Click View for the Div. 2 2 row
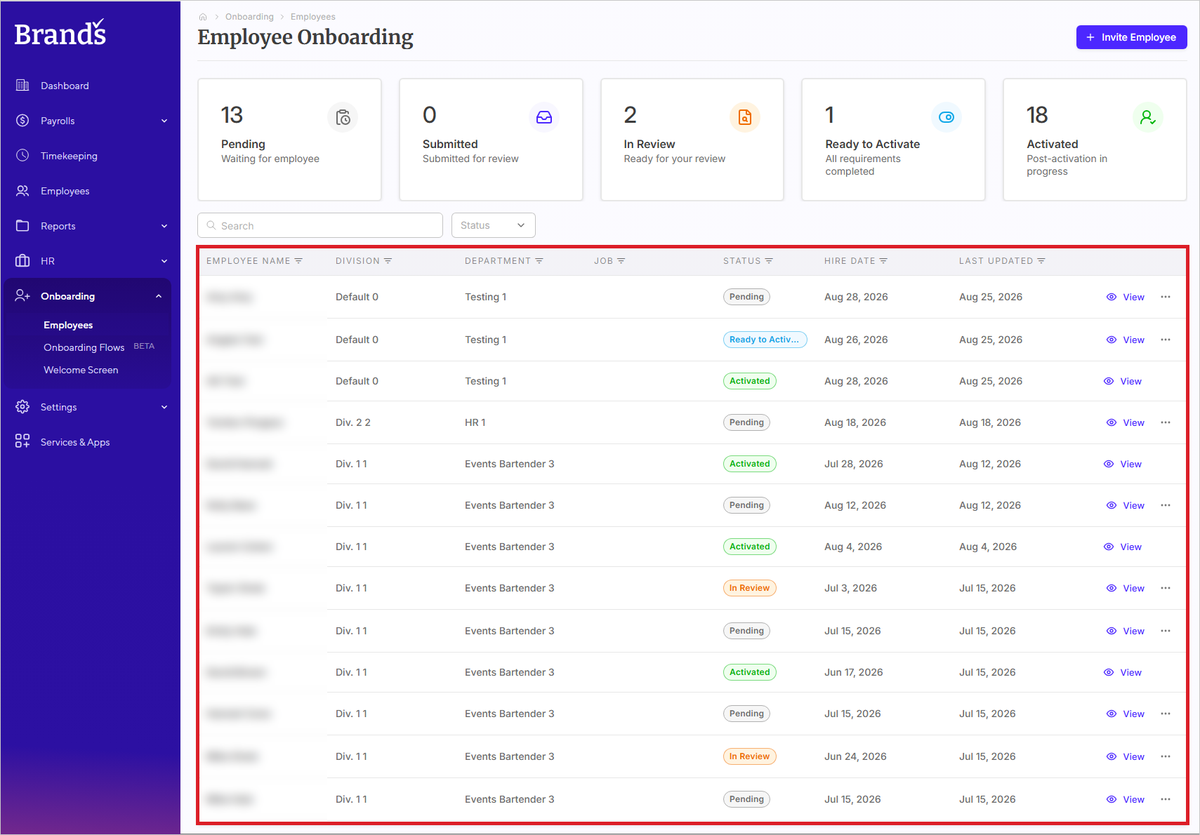This screenshot has width=1200, height=835. click(x=1125, y=423)
